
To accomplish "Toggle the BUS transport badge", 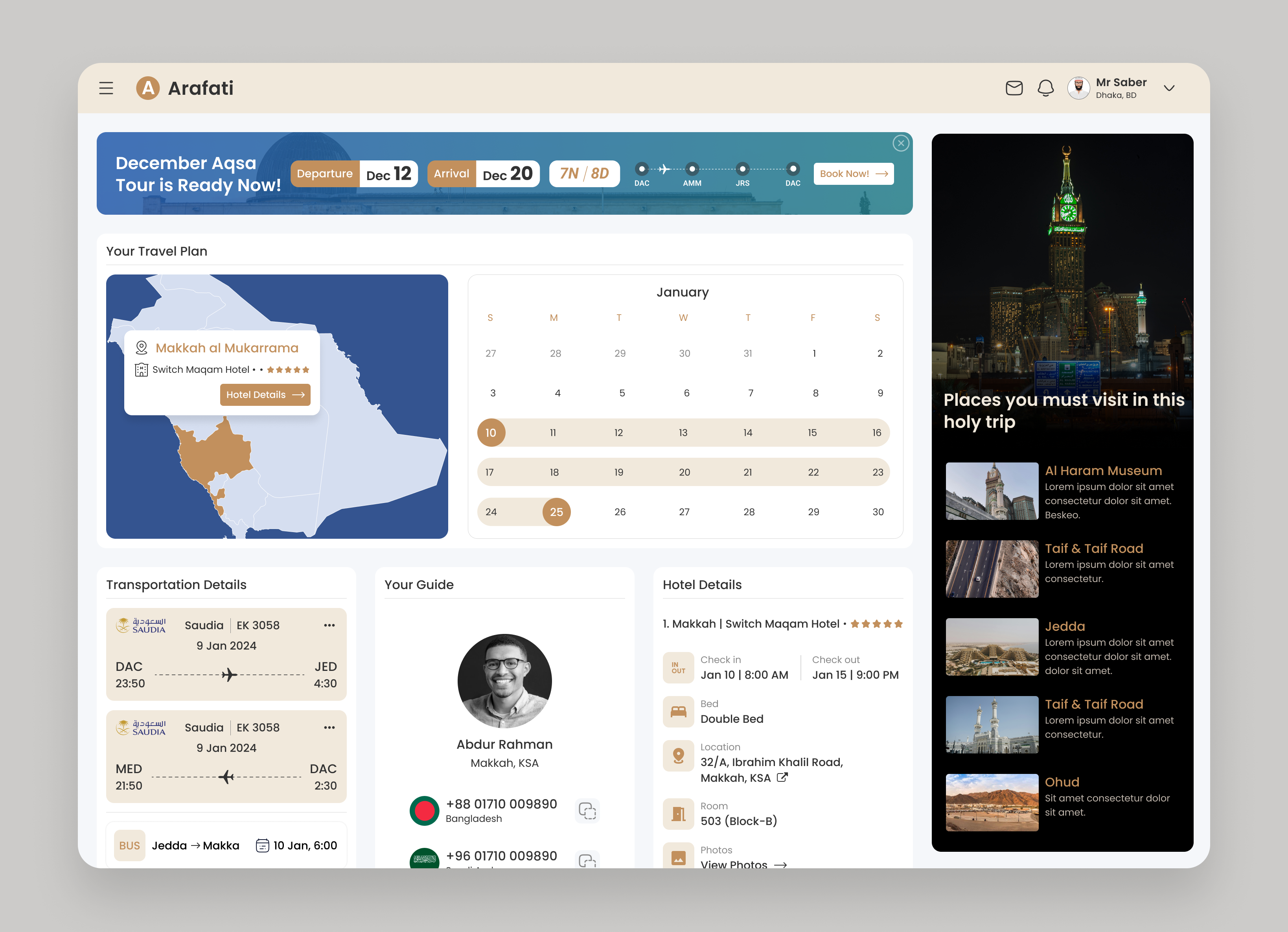I will pyautogui.click(x=129, y=845).
